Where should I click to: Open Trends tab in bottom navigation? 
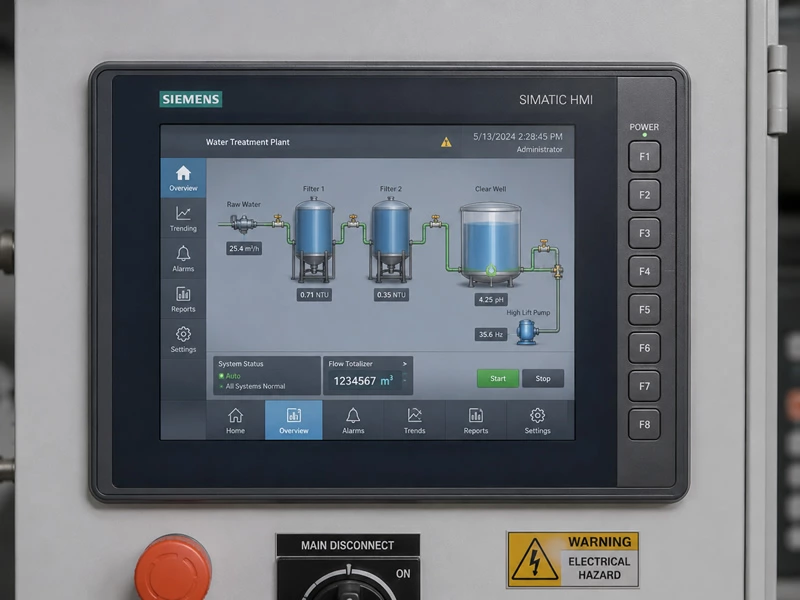tap(414, 420)
